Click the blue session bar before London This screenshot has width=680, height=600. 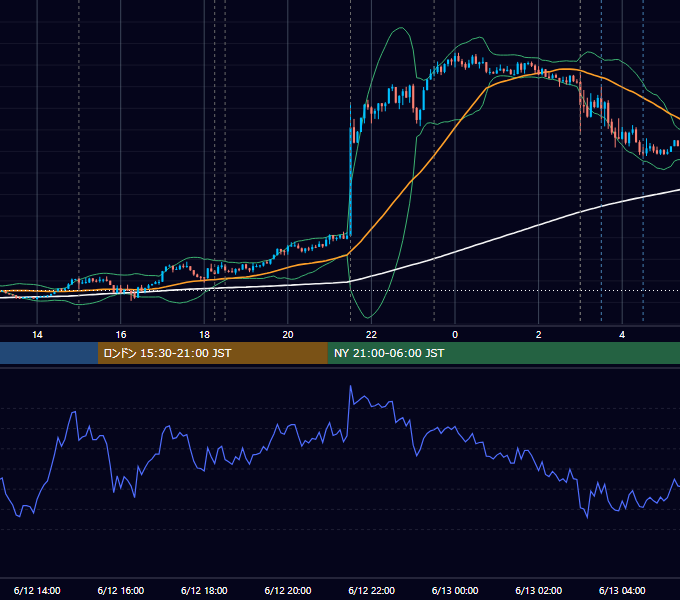pos(49,353)
